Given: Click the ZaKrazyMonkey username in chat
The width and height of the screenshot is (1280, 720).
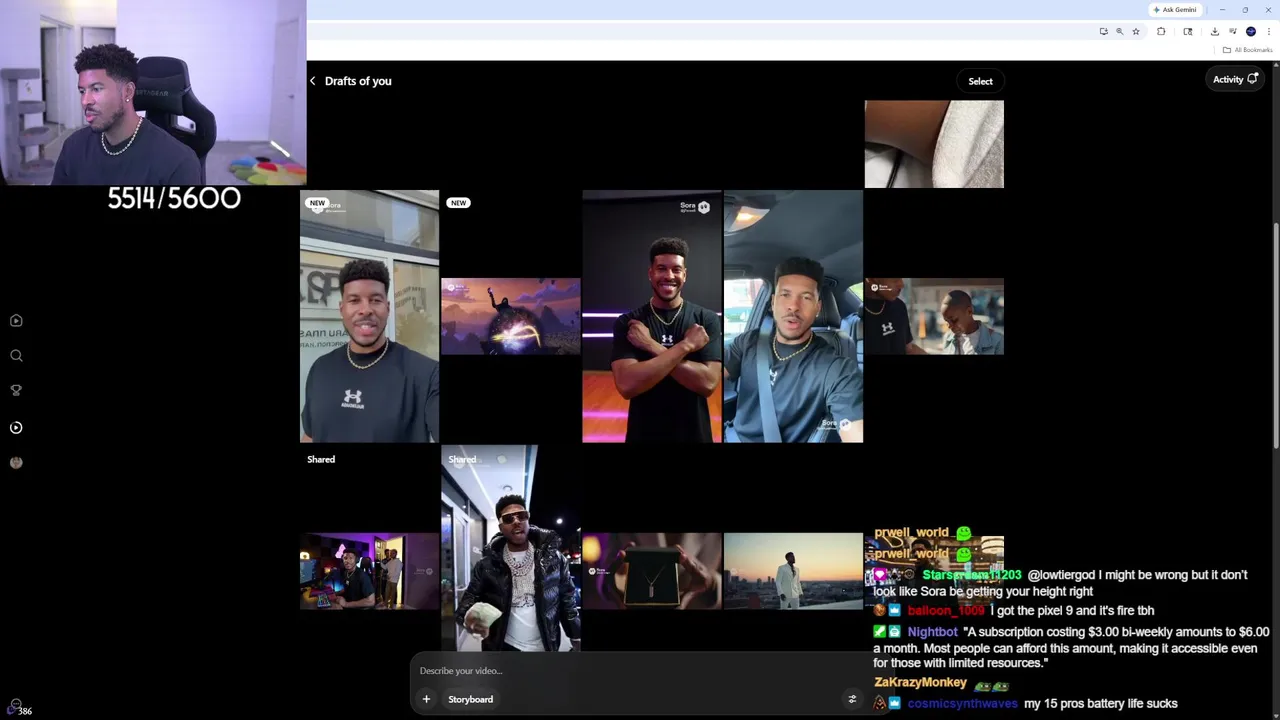Looking at the screenshot, I should pyautogui.click(x=920, y=682).
